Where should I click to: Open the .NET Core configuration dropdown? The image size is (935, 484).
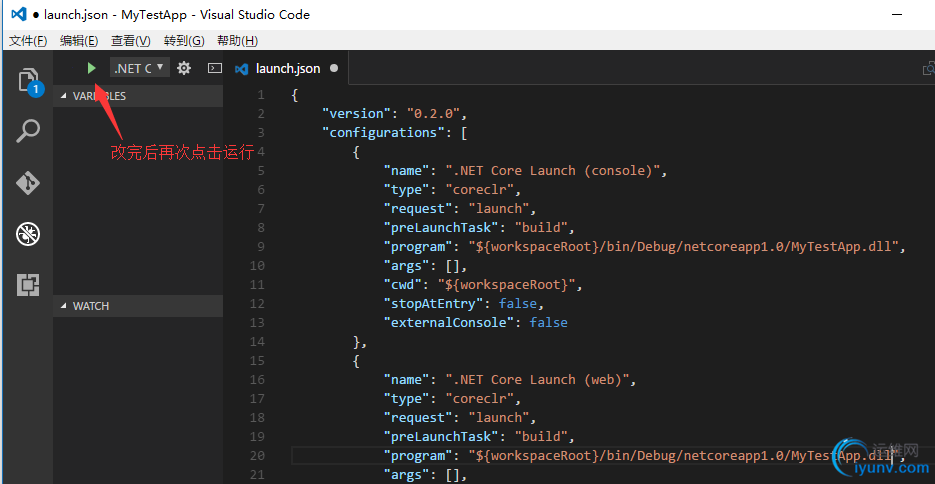tap(140, 68)
